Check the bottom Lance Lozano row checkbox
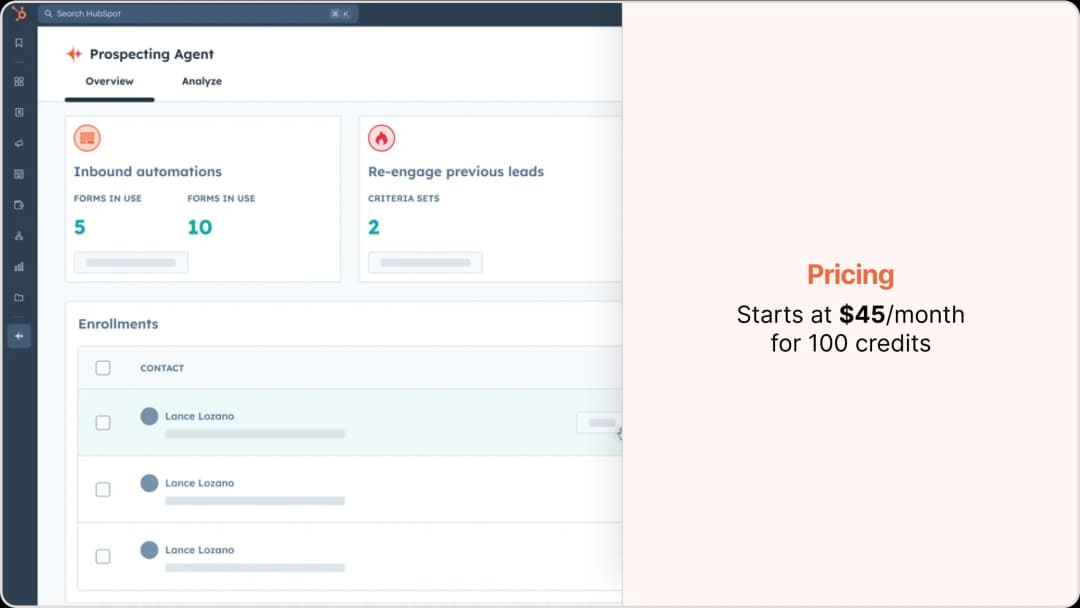This screenshot has width=1080, height=608. tap(103, 556)
